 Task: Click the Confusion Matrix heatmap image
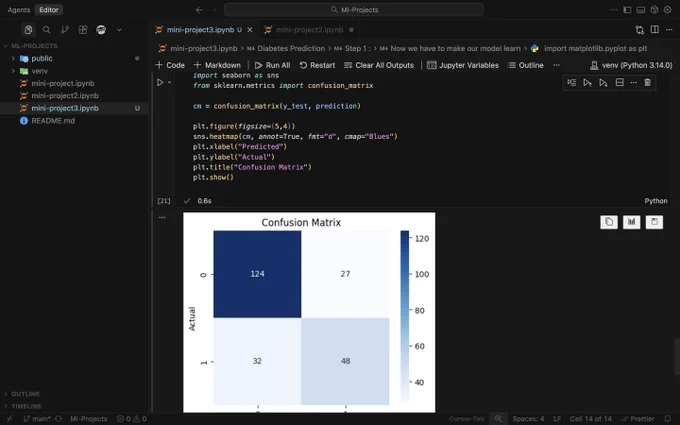tap(309, 312)
